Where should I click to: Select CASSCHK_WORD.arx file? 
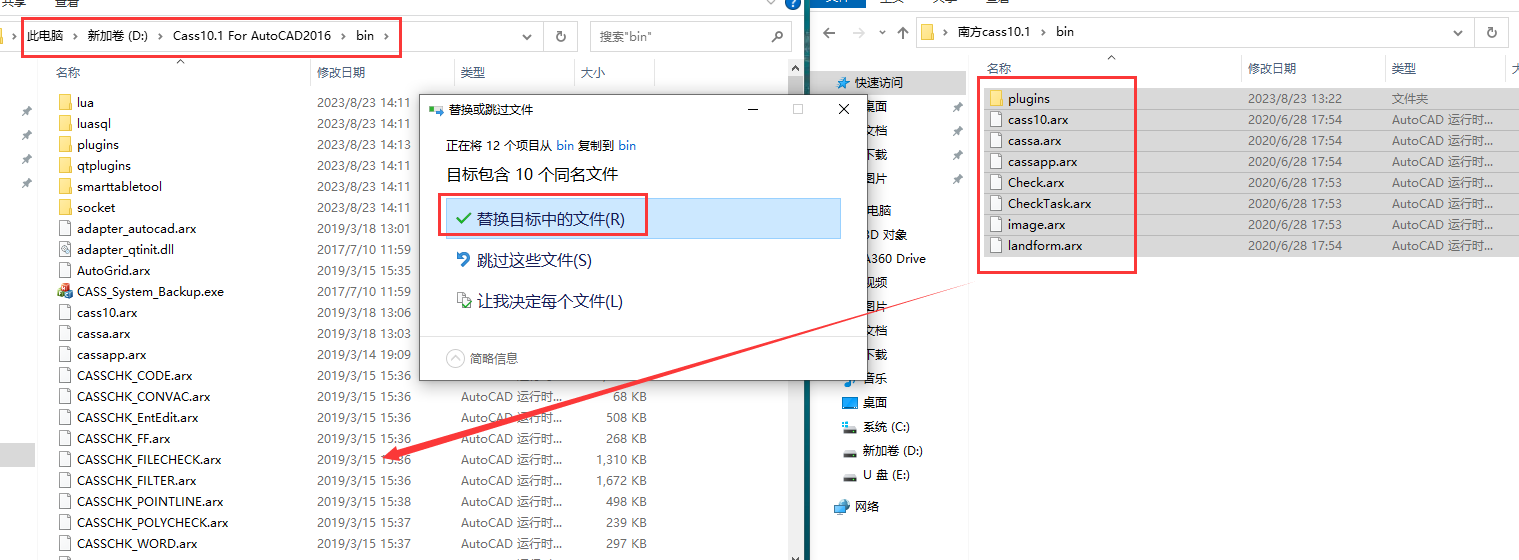tap(137, 543)
